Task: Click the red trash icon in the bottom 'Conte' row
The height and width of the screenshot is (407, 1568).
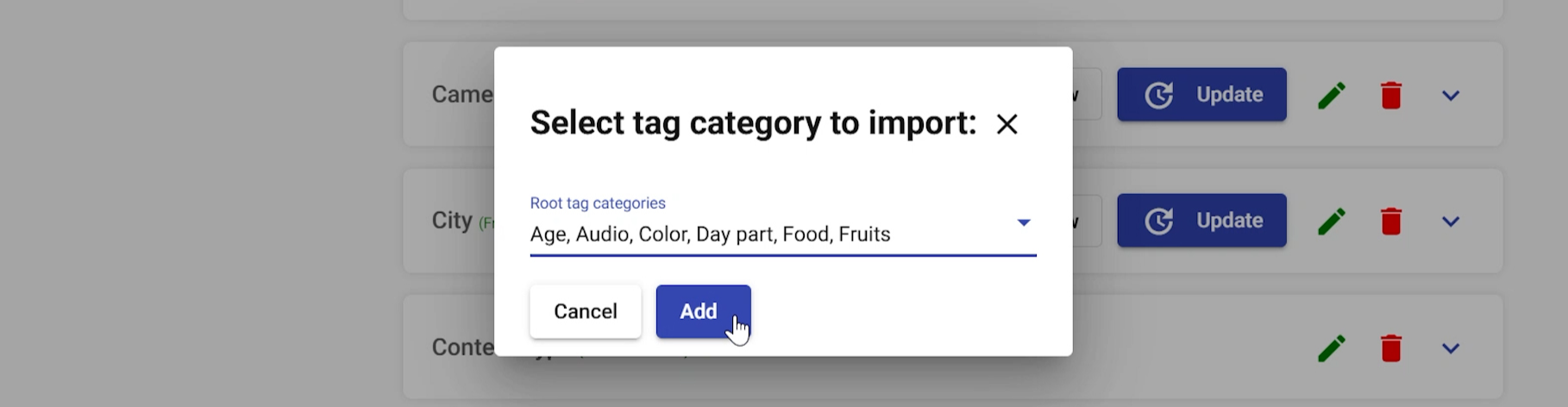Action: point(1390,348)
